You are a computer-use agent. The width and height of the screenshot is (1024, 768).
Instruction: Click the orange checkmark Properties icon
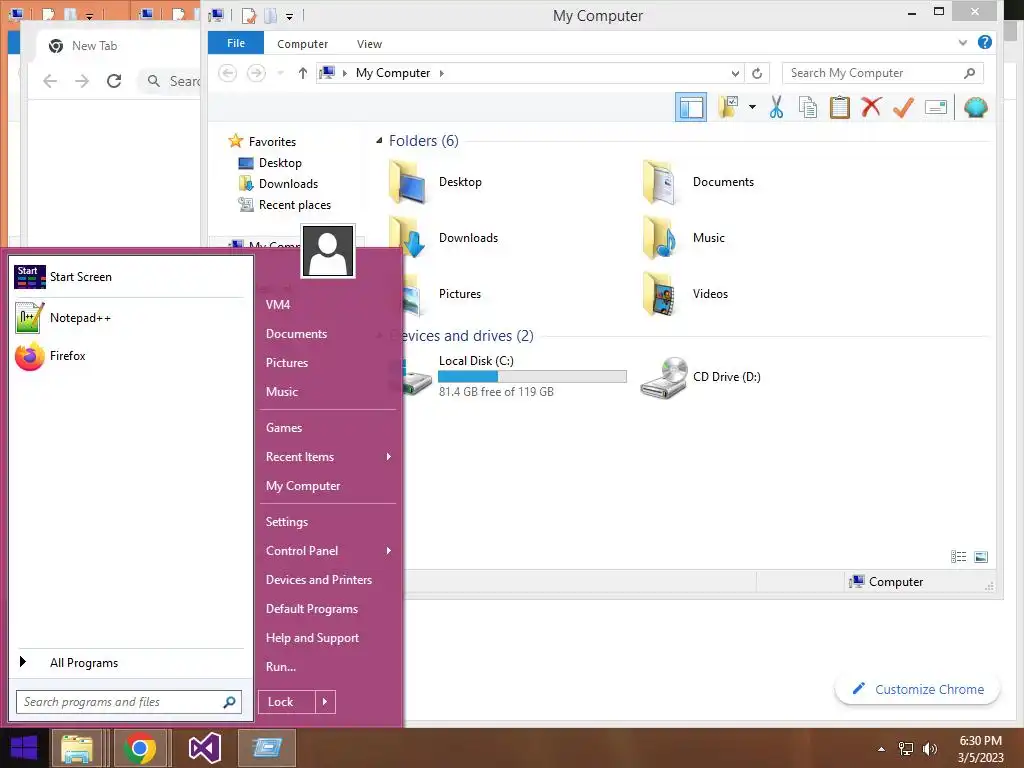(x=903, y=107)
